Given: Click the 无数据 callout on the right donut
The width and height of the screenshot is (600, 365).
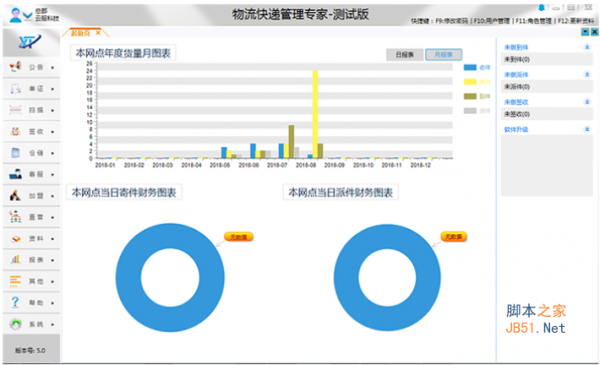Looking at the screenshot, I should click(x=454, y=237).
